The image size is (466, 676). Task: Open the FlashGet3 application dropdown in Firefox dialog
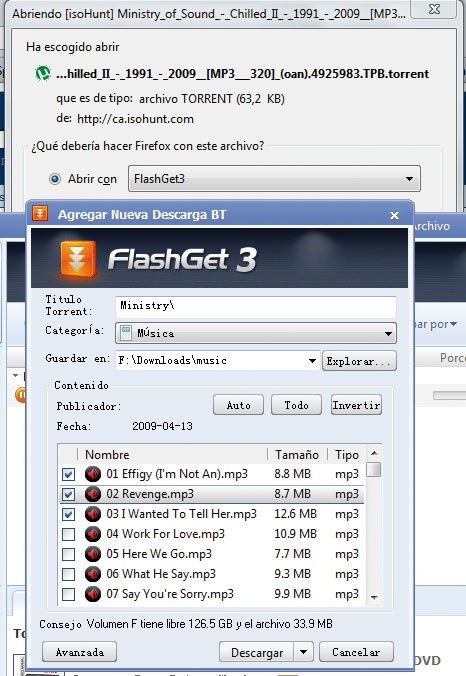pyautogui.click(x=274, y=178)
